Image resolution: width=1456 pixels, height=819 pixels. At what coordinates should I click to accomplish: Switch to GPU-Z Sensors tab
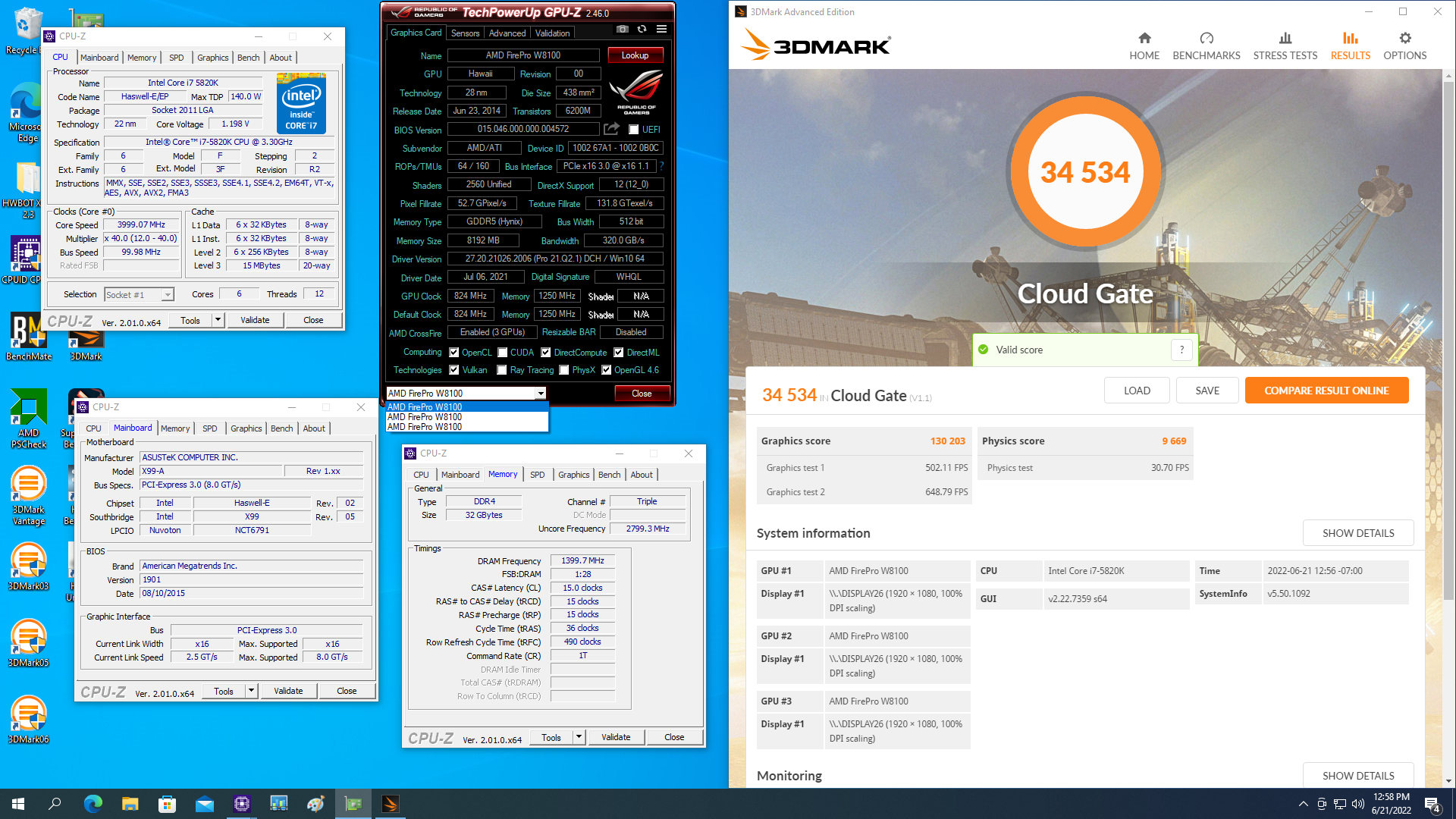click(465, 33)
